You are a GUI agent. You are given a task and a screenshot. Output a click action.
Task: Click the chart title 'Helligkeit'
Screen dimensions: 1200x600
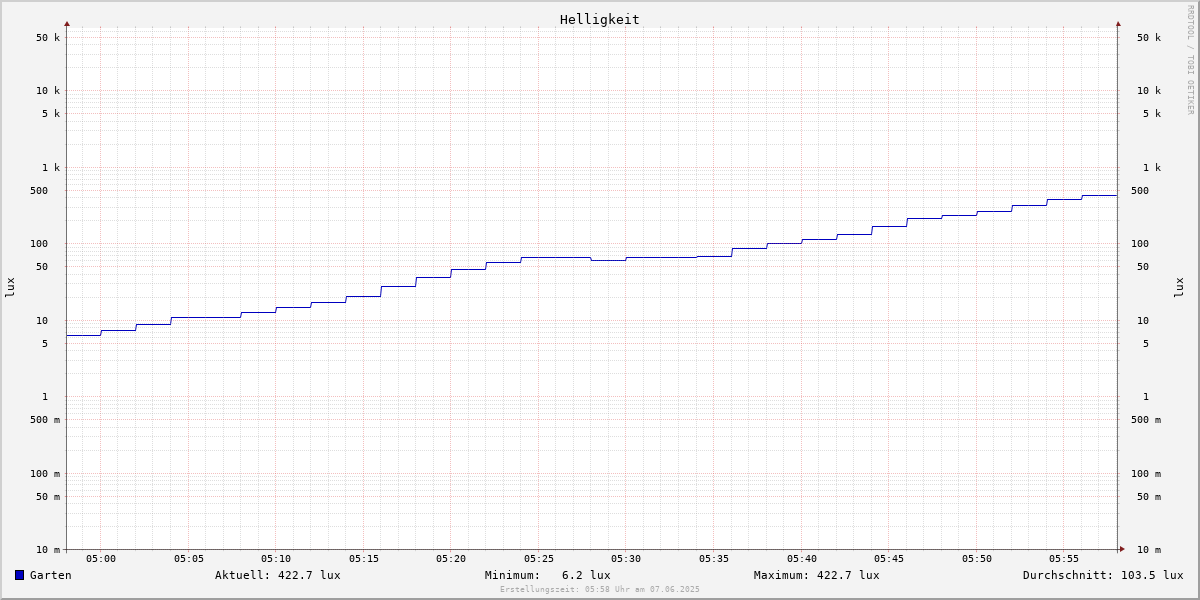pos(599,19)
